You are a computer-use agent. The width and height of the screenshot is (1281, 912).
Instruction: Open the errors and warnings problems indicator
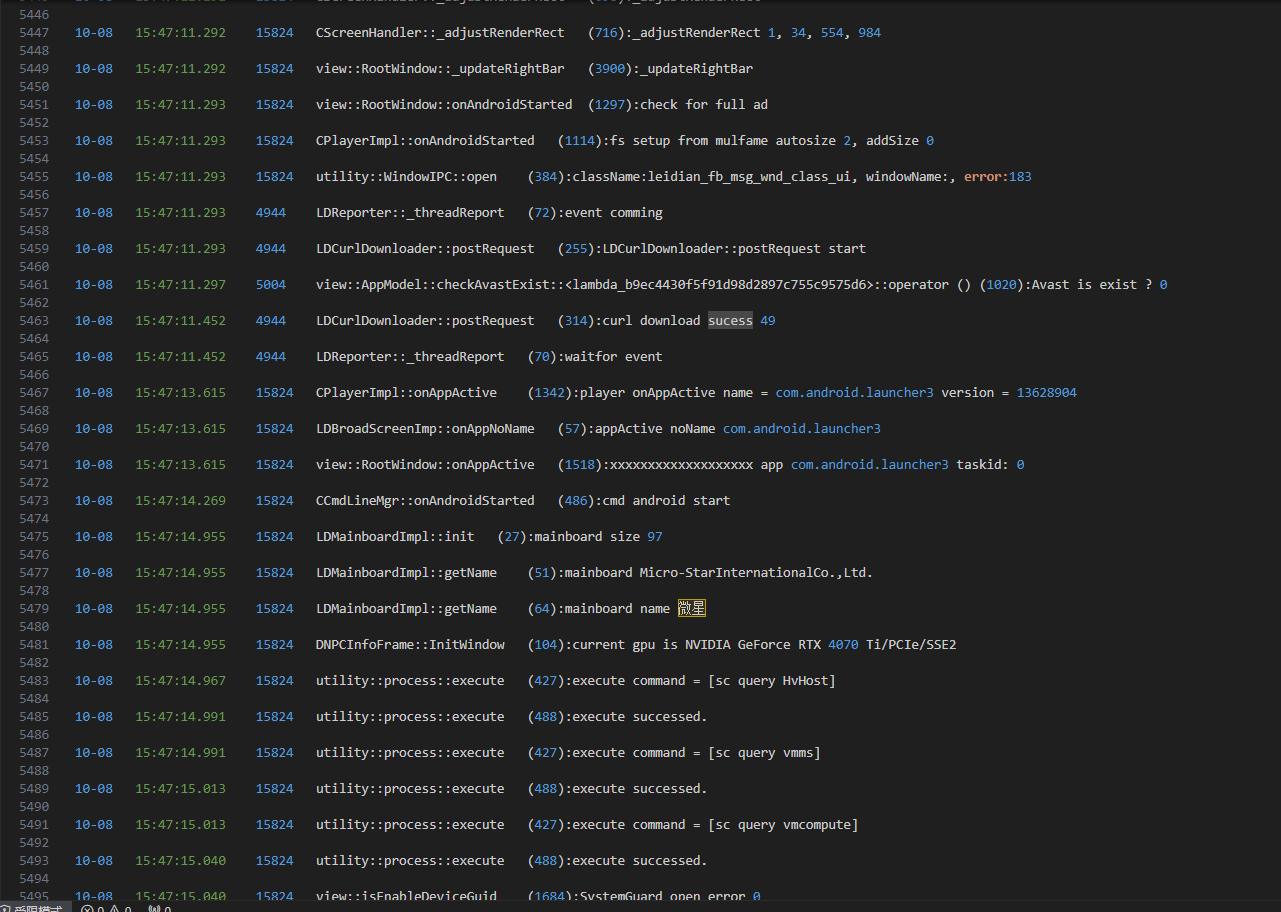pos(106,908)
